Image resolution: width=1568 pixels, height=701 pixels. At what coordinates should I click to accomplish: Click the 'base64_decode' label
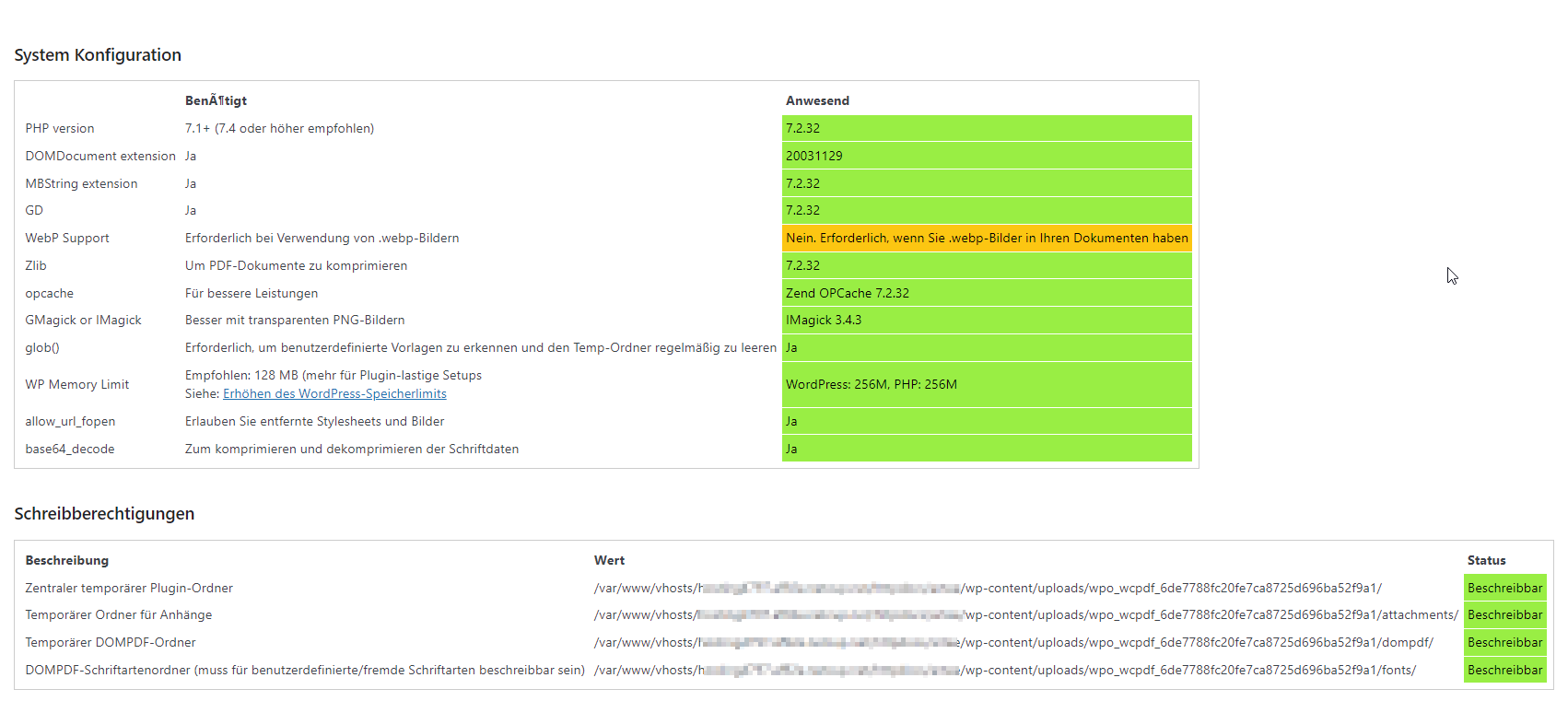click(x=70, y=449)
